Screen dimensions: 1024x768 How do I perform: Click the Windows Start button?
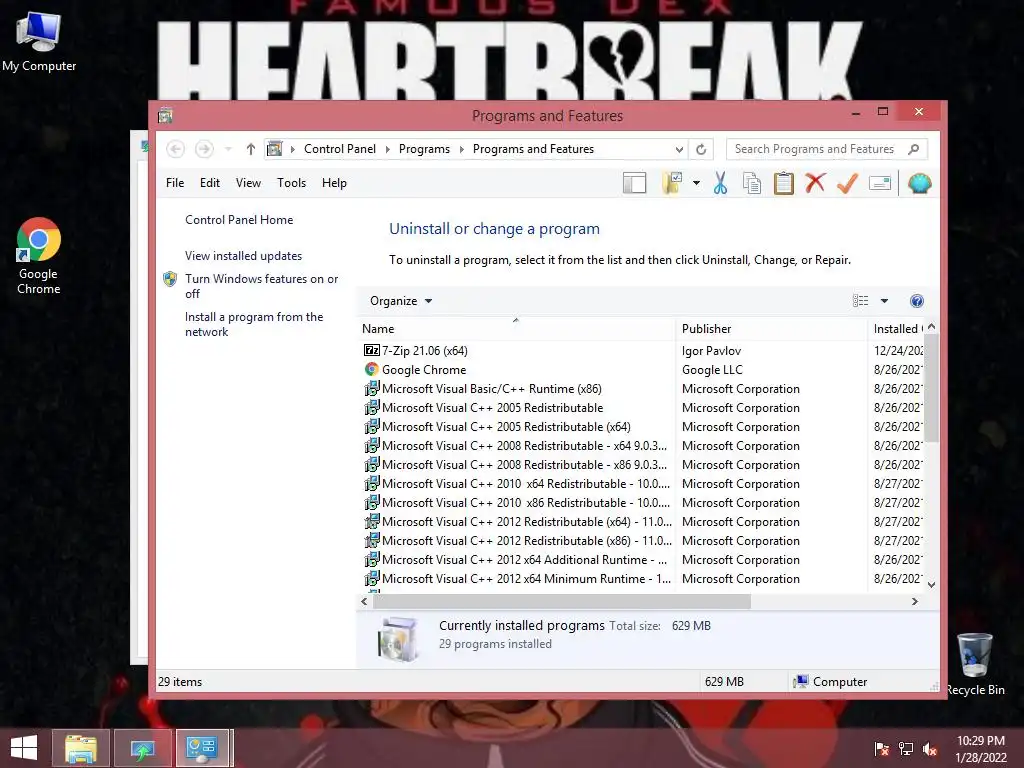[24, 748]
